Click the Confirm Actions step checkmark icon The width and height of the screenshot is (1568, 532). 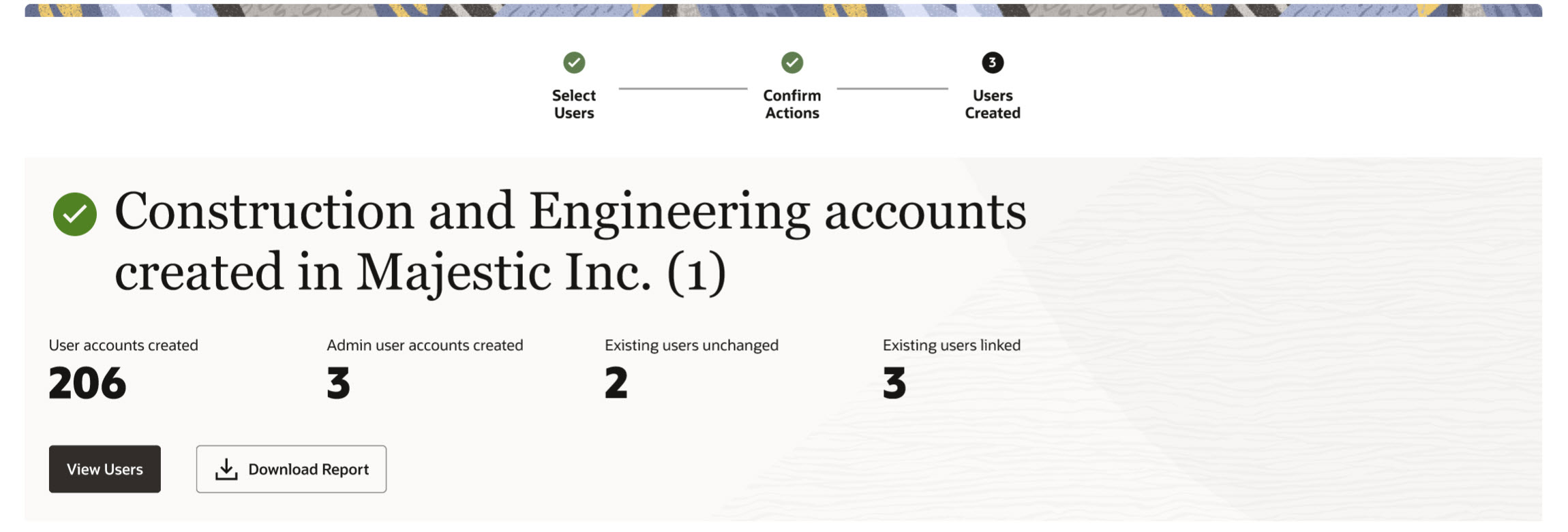point(791,63)
